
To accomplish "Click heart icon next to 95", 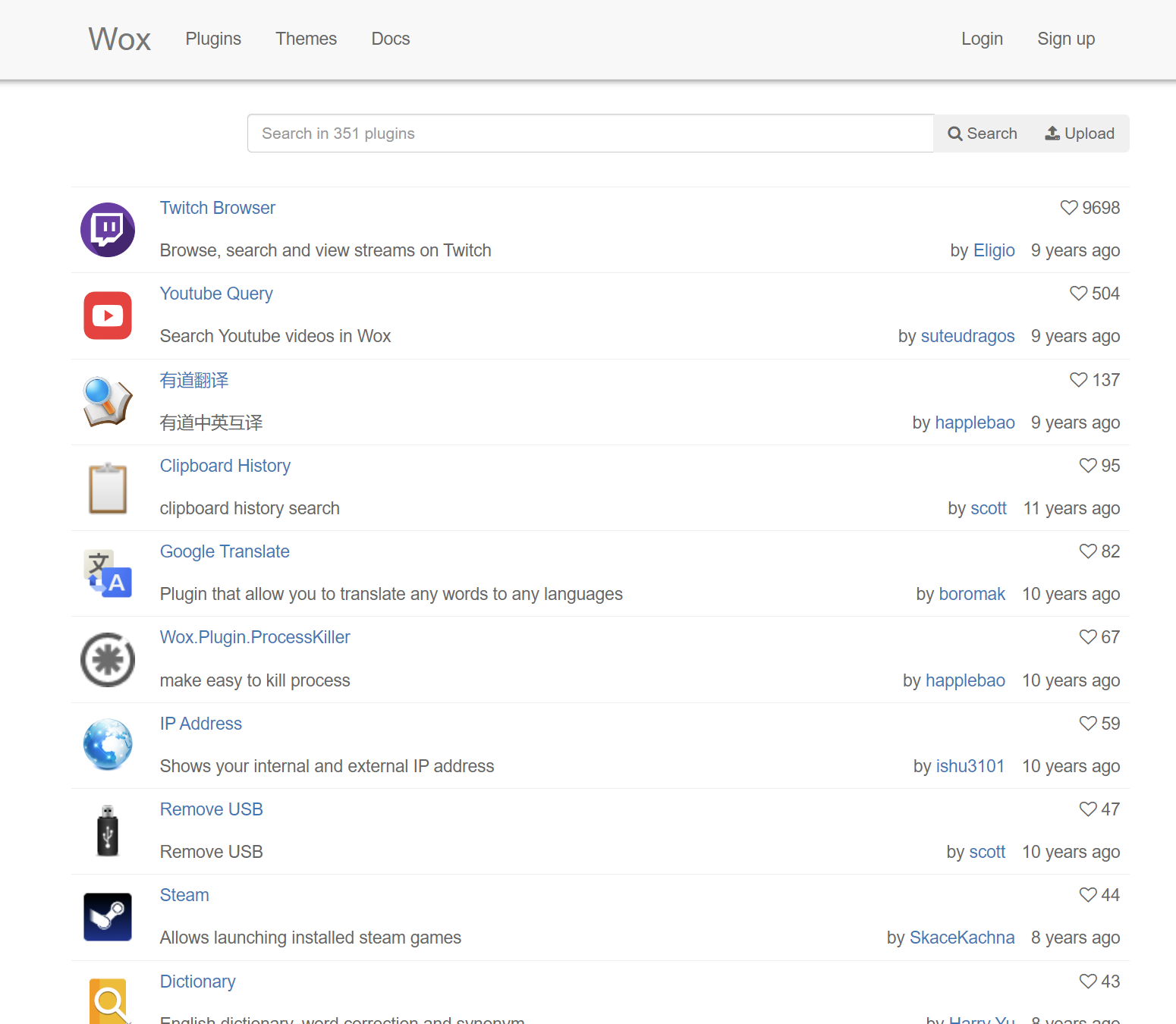I will pyautogui.click(x=1088, y=466).
